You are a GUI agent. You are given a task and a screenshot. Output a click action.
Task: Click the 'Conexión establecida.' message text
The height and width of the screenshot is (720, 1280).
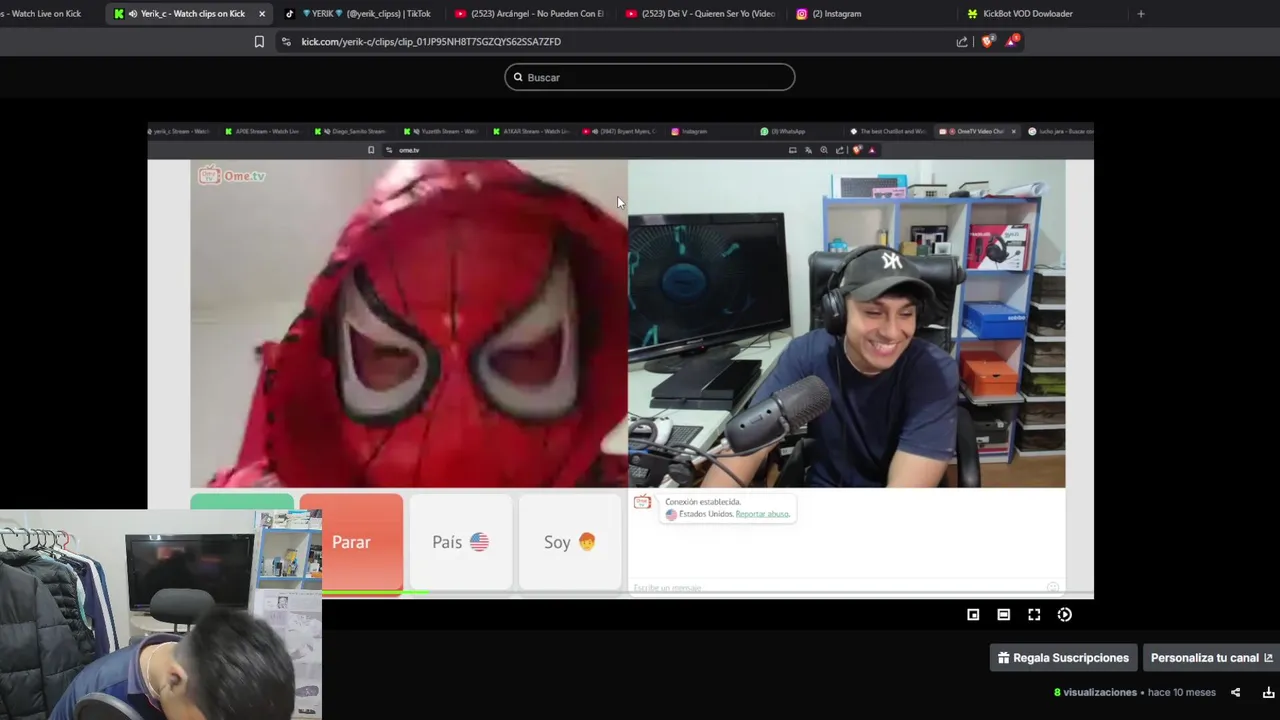tap(703, 502)
